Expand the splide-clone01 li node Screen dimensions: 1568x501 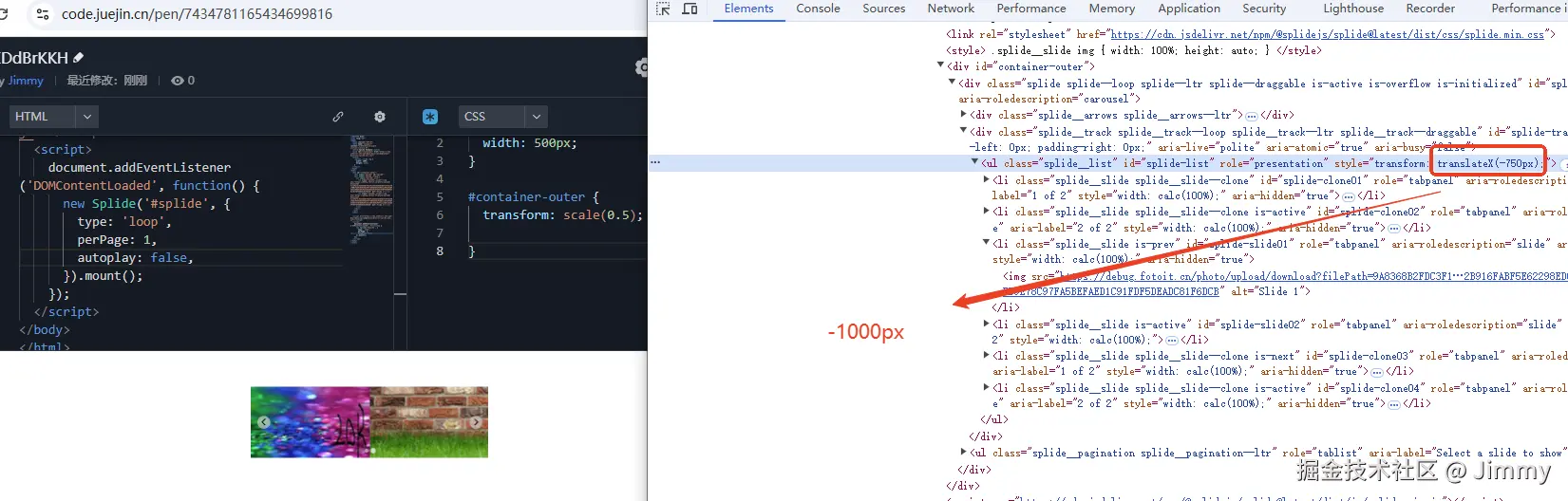pyautogui.click(x=986, y=179)
